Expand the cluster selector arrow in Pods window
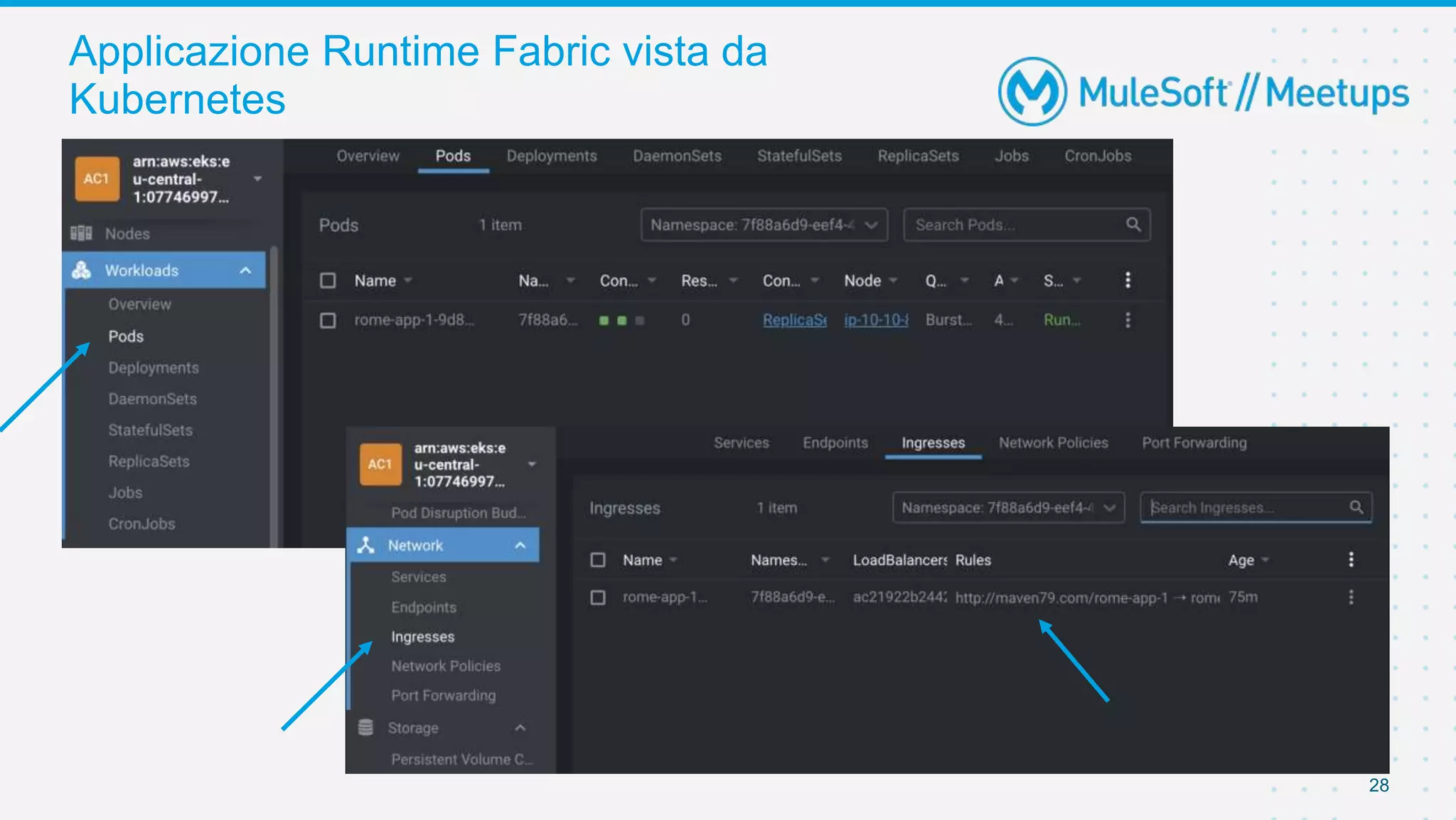 click(x=257, y=179)
